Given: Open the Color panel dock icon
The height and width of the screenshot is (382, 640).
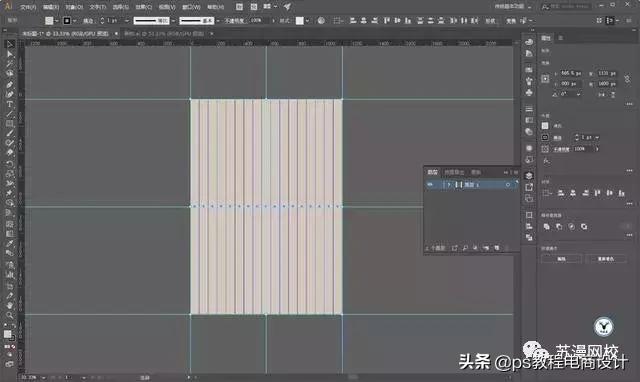Looking at the screenshot, I should pos(529,42).
